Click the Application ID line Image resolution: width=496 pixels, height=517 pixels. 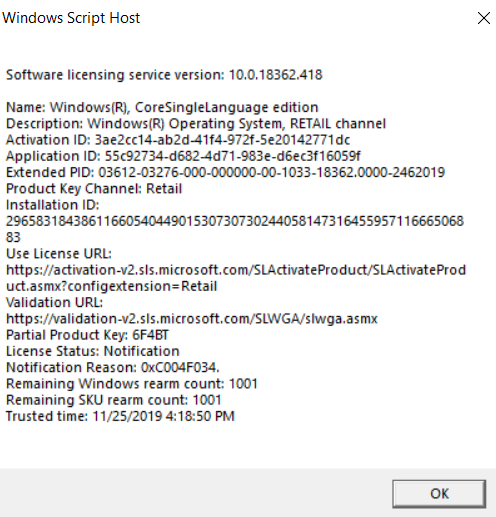click(x=184, y=156)
